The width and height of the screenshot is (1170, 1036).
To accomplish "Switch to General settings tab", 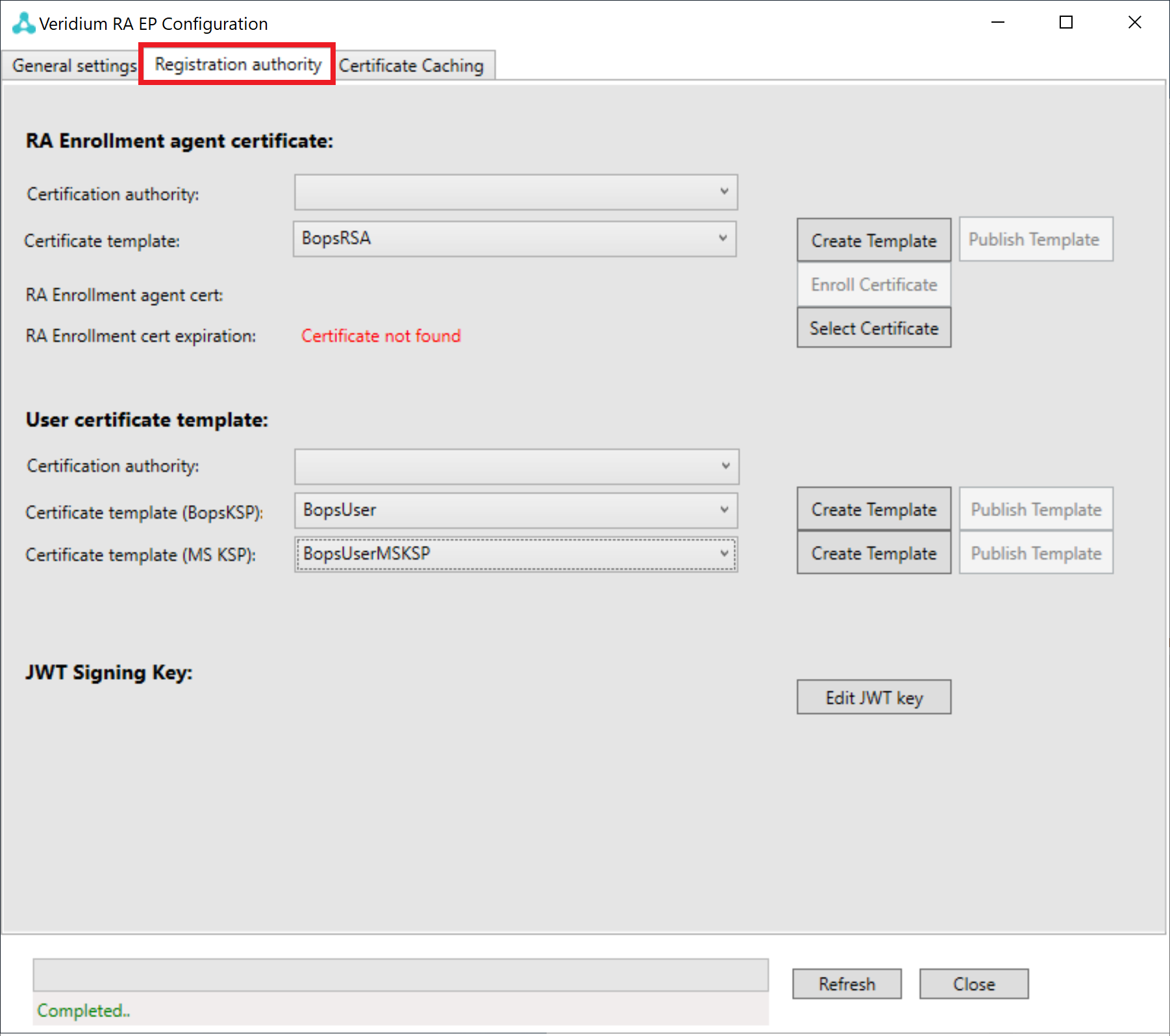I will pyautogui.click(x=73, y=66).
